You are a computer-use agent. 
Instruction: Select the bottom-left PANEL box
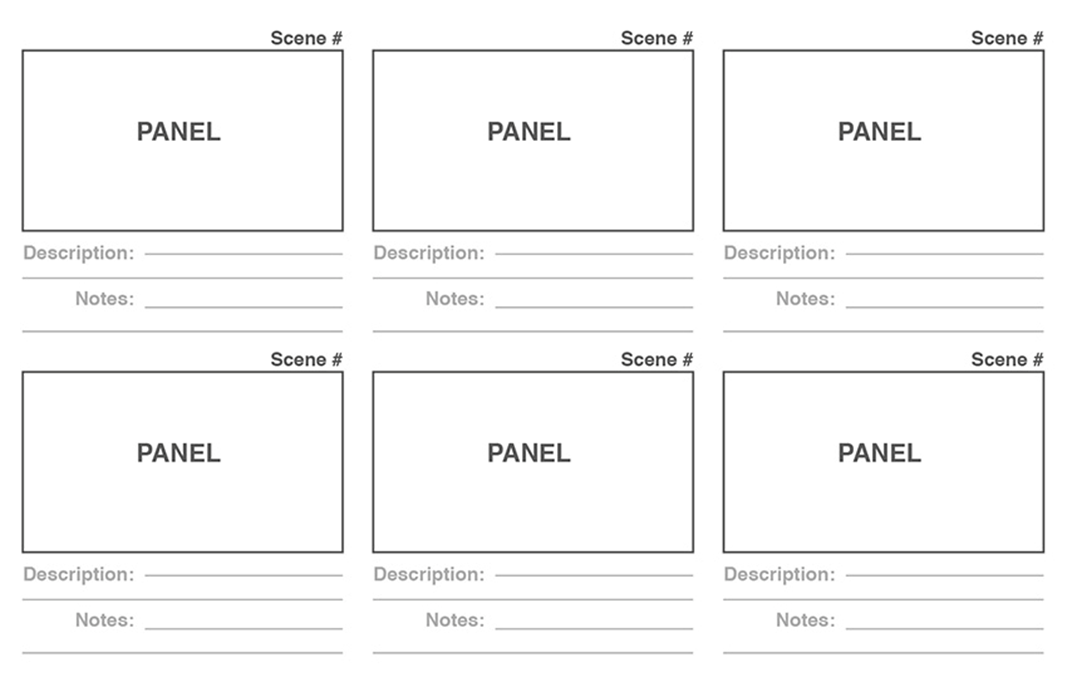[182, 461]
